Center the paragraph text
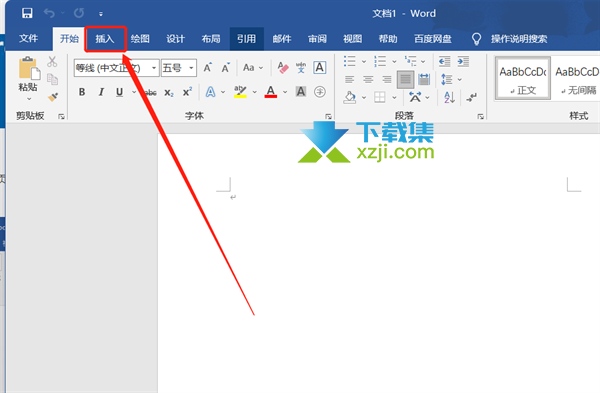This screenshot has width=600, height=393. coord(368,80)
